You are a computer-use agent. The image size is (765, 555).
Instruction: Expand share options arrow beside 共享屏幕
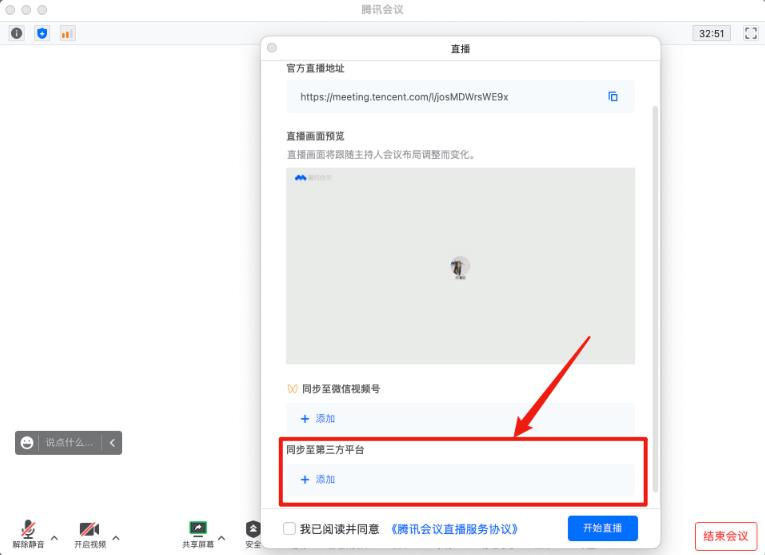pyautogui.click(x=221, y=538)
